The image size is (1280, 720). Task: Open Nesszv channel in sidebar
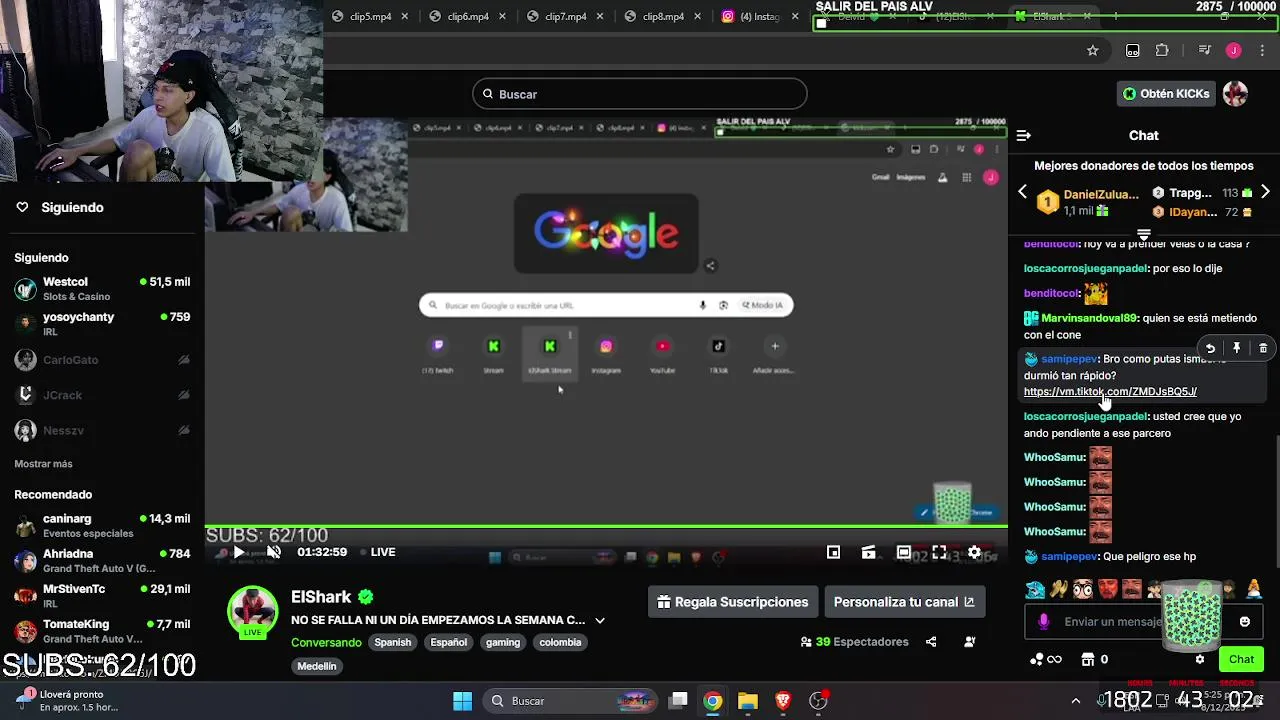[102, 430]
